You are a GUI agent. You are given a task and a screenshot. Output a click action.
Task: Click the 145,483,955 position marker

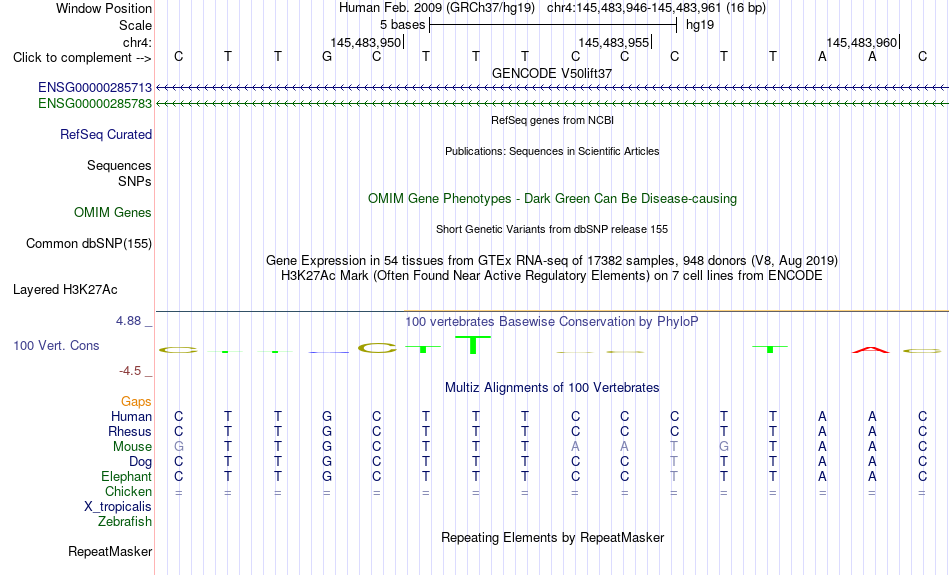point(614,42)
